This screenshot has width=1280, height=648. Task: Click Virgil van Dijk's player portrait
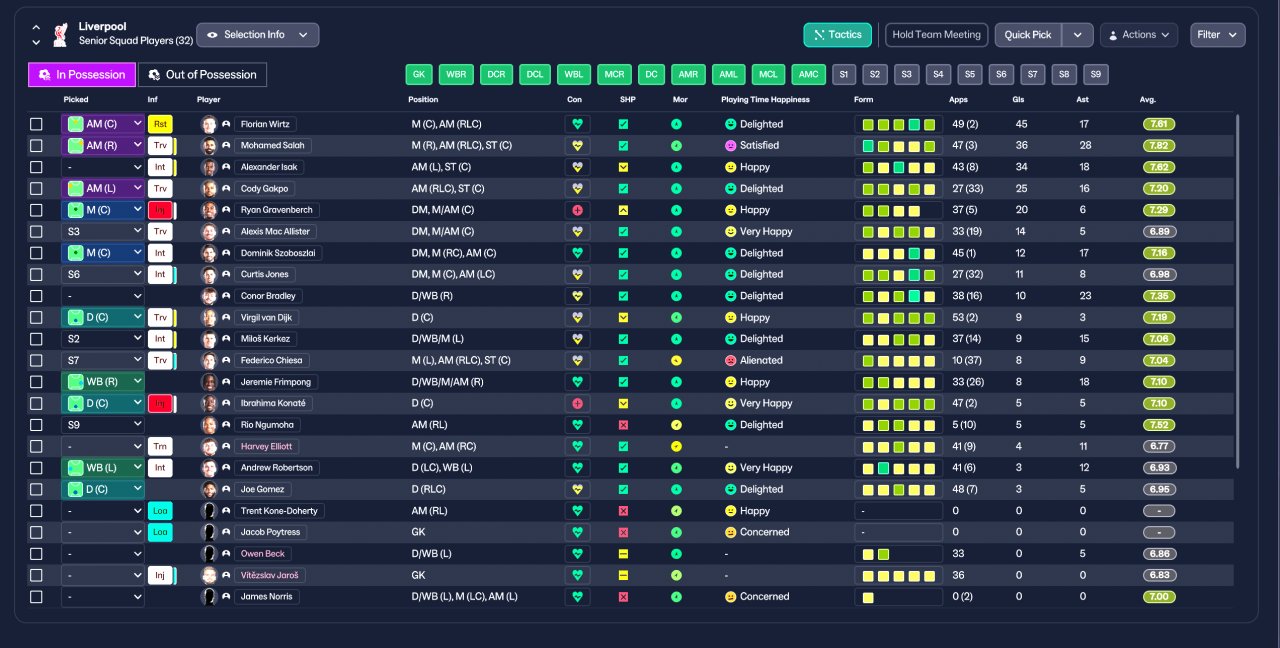209,317
